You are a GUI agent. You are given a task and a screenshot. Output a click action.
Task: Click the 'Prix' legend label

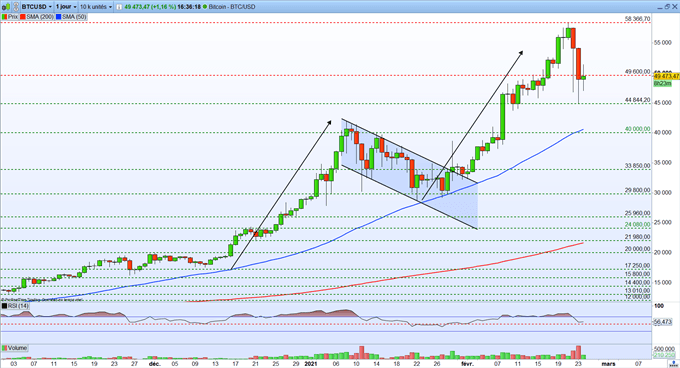point(13,17)
